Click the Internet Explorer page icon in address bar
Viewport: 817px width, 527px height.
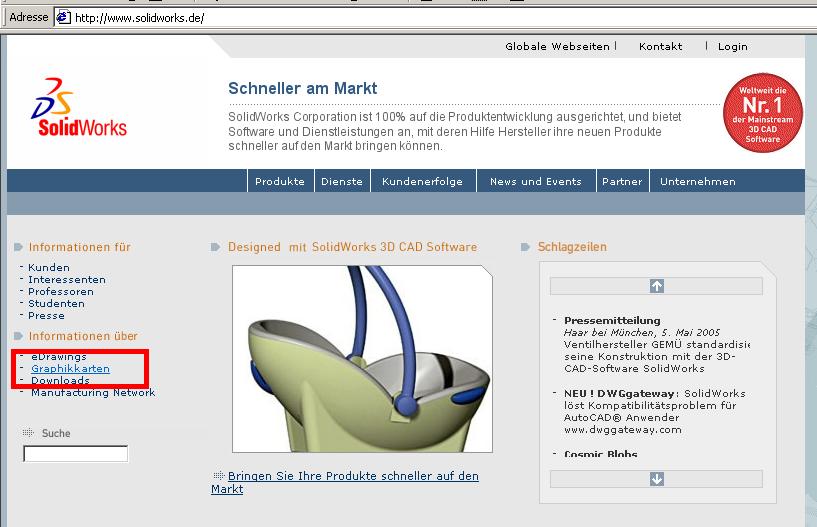pyautogui.click(x=64, y=17)
